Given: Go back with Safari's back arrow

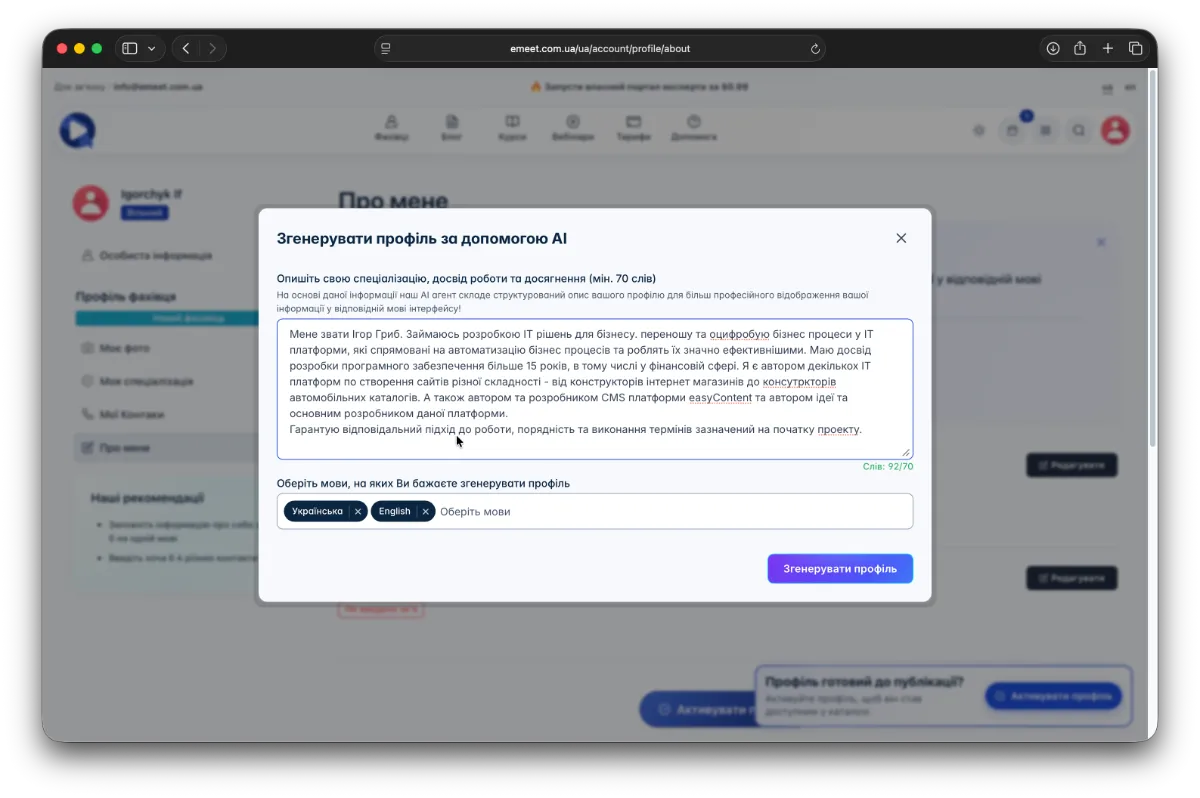Looking at the screenshot, I should 187,48.
